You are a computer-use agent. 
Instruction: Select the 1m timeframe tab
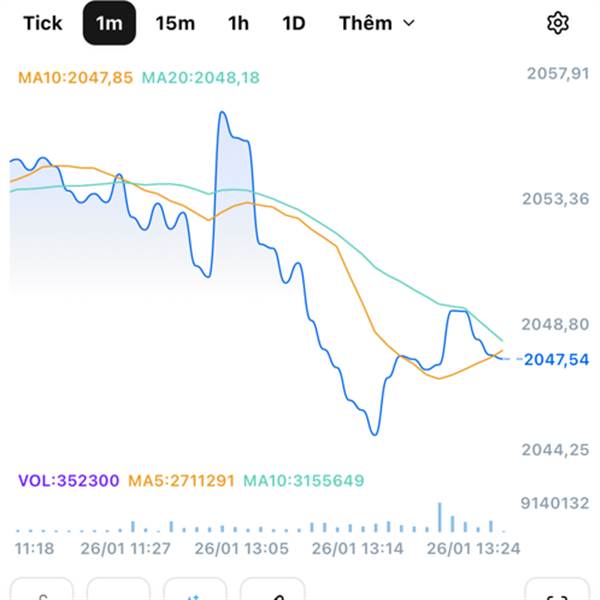click(108, 23)
